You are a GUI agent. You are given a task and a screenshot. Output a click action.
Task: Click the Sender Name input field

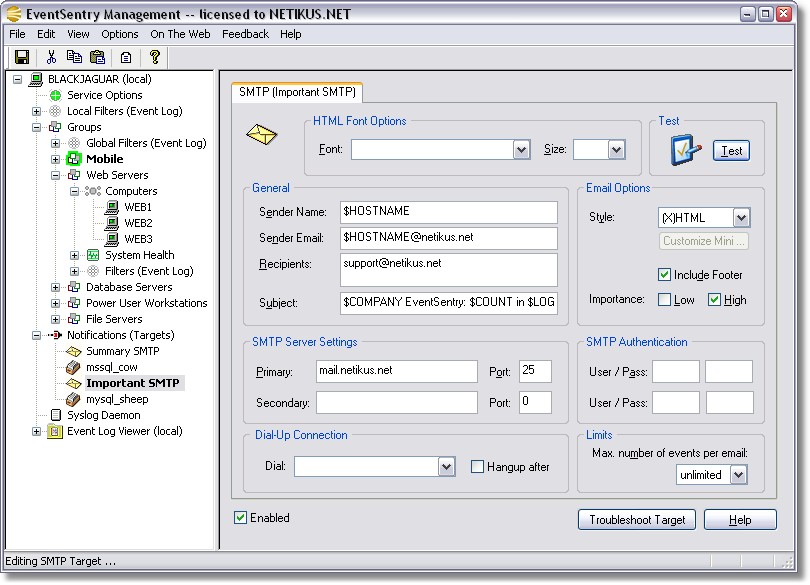pyautogui.click(x=448, y=212)
